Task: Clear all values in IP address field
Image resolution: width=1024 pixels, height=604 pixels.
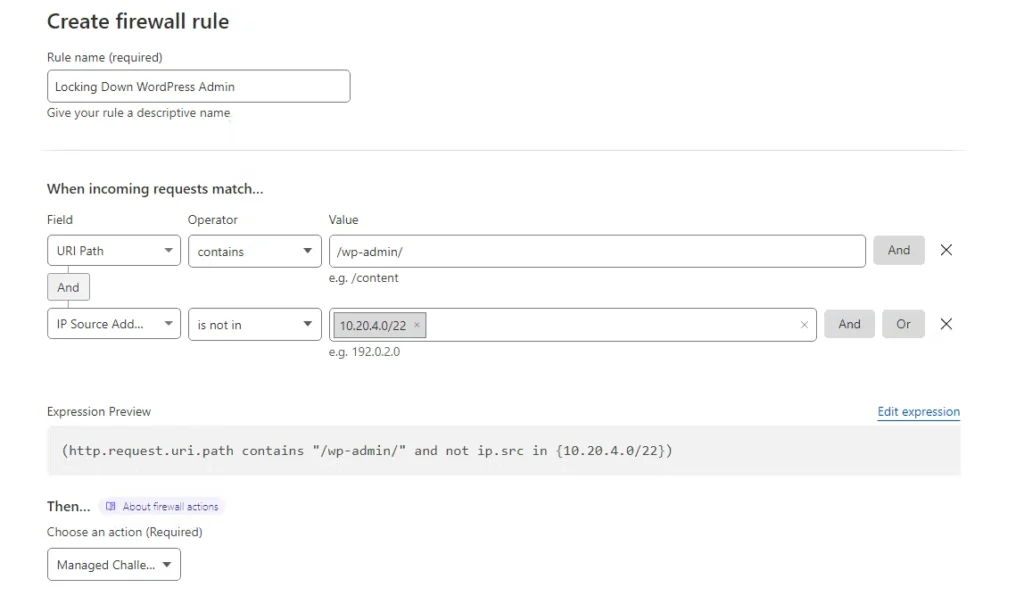Action: click(804, 325)
